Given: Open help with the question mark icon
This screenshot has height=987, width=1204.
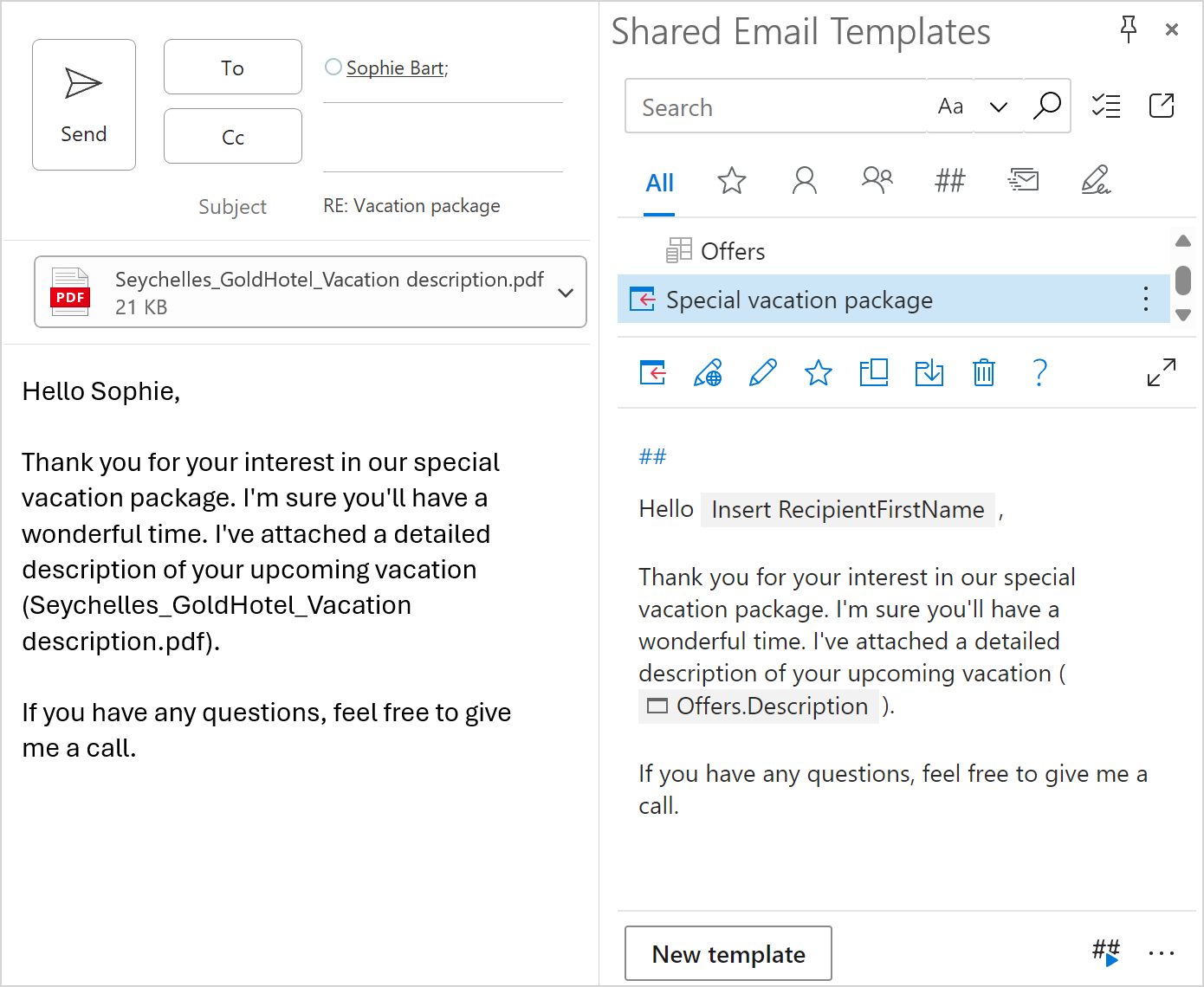Looking at the screenshot, I should click(x=1040, y=372).
